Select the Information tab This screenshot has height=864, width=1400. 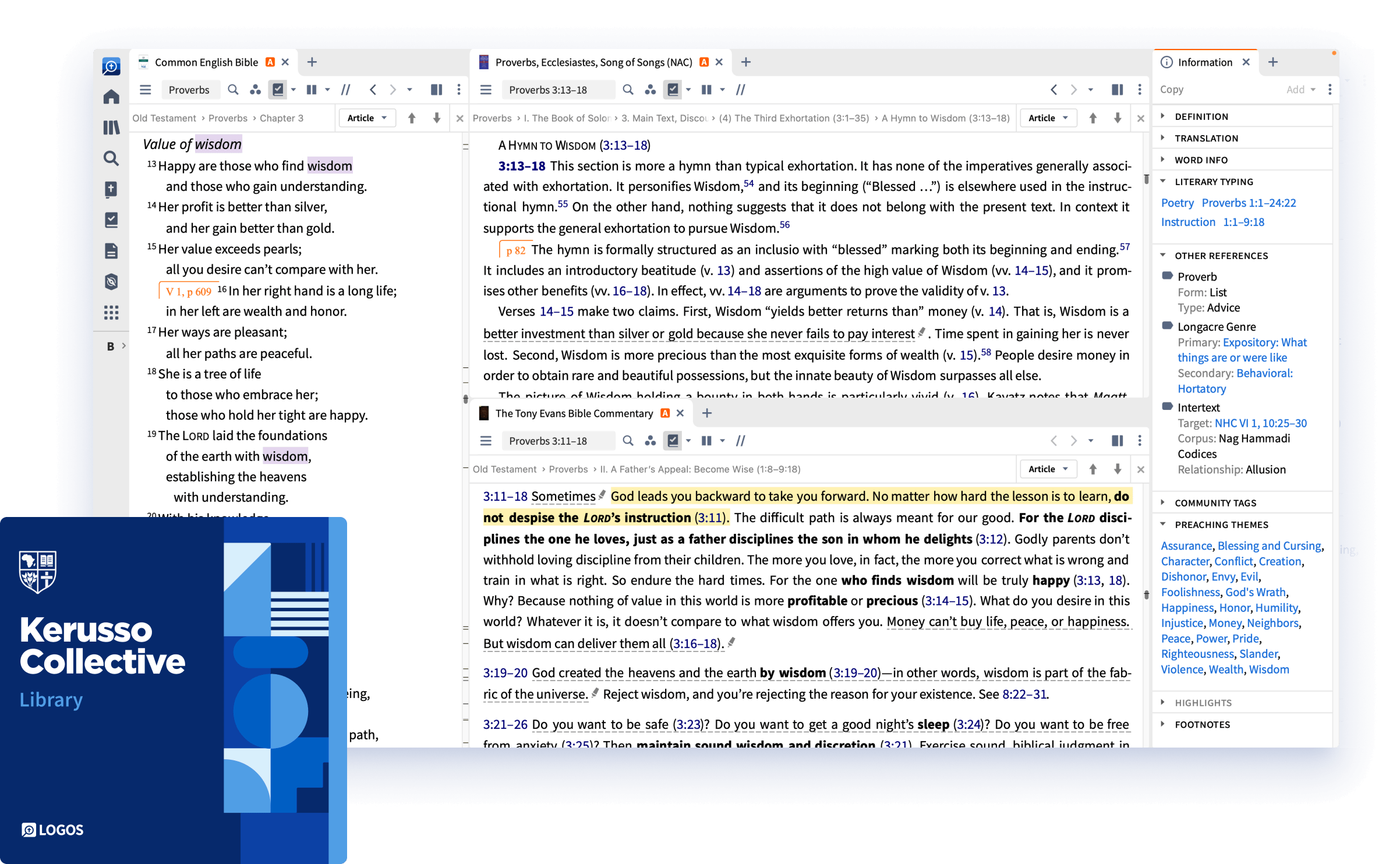pos(1204,62)
